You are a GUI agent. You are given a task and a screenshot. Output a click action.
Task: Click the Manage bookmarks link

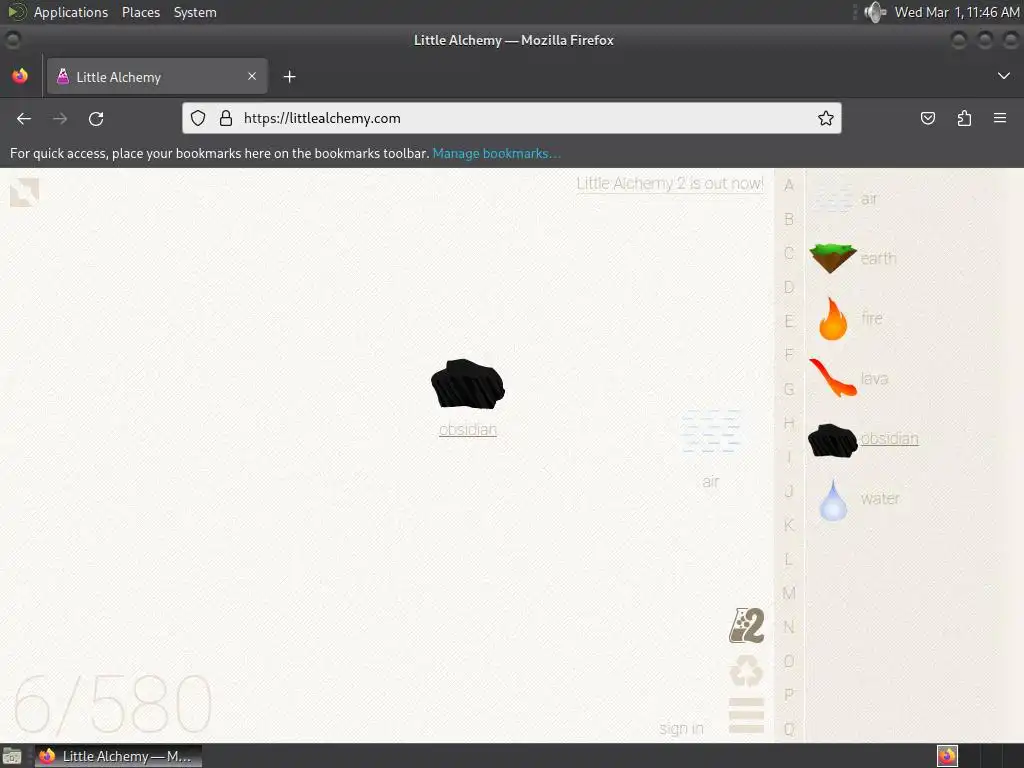(496, 153)
